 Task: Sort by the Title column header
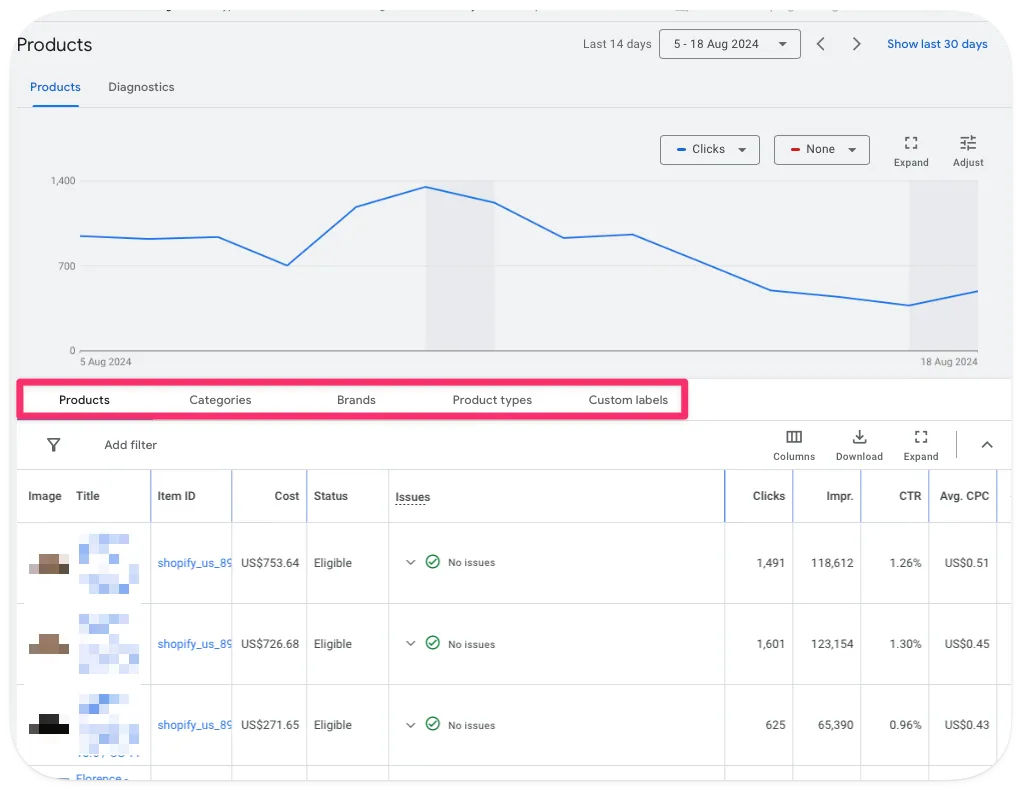[x=87, y=496]
